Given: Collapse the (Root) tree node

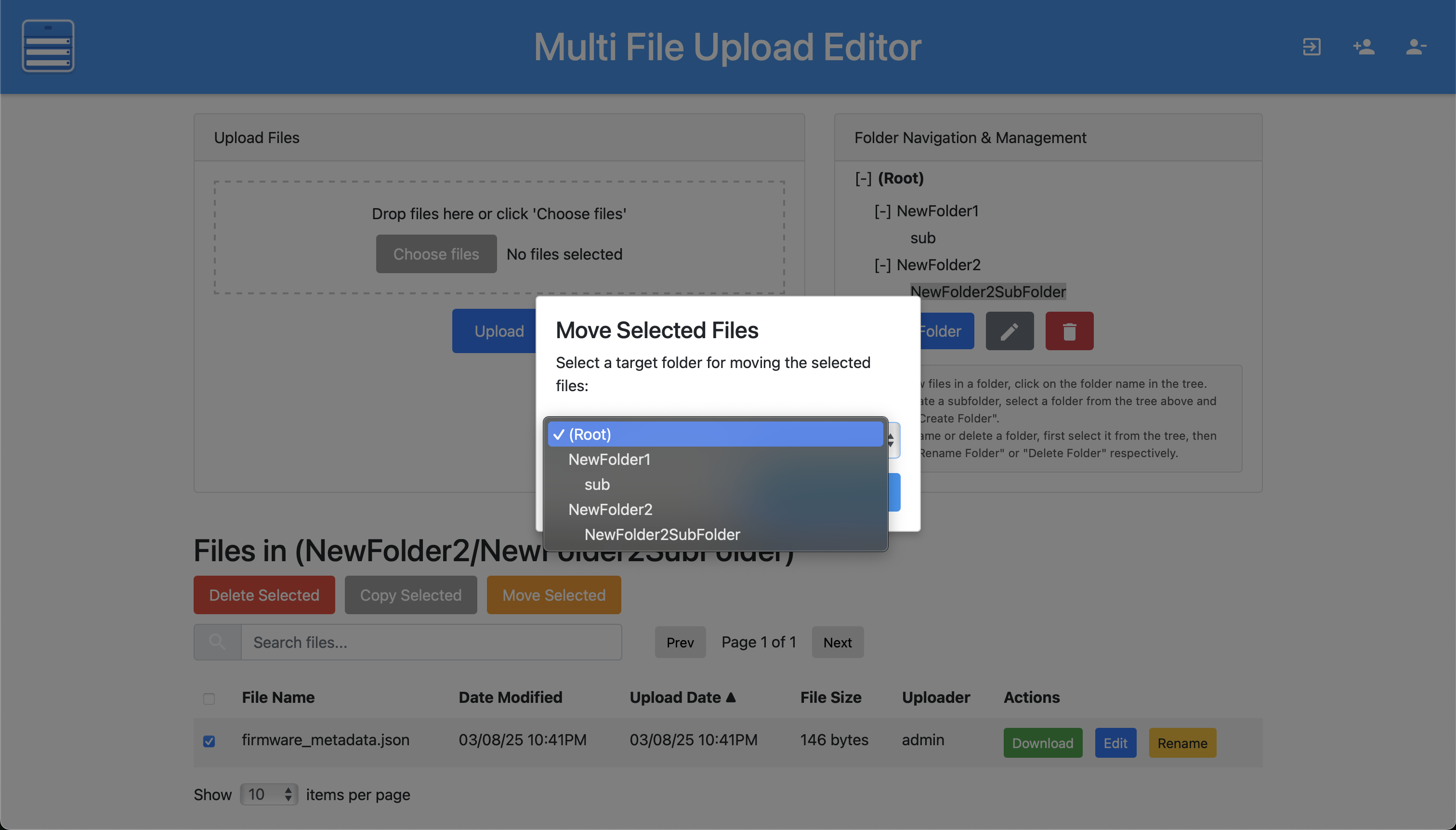Looking at the screenshot, I should (x=863, y=179).
